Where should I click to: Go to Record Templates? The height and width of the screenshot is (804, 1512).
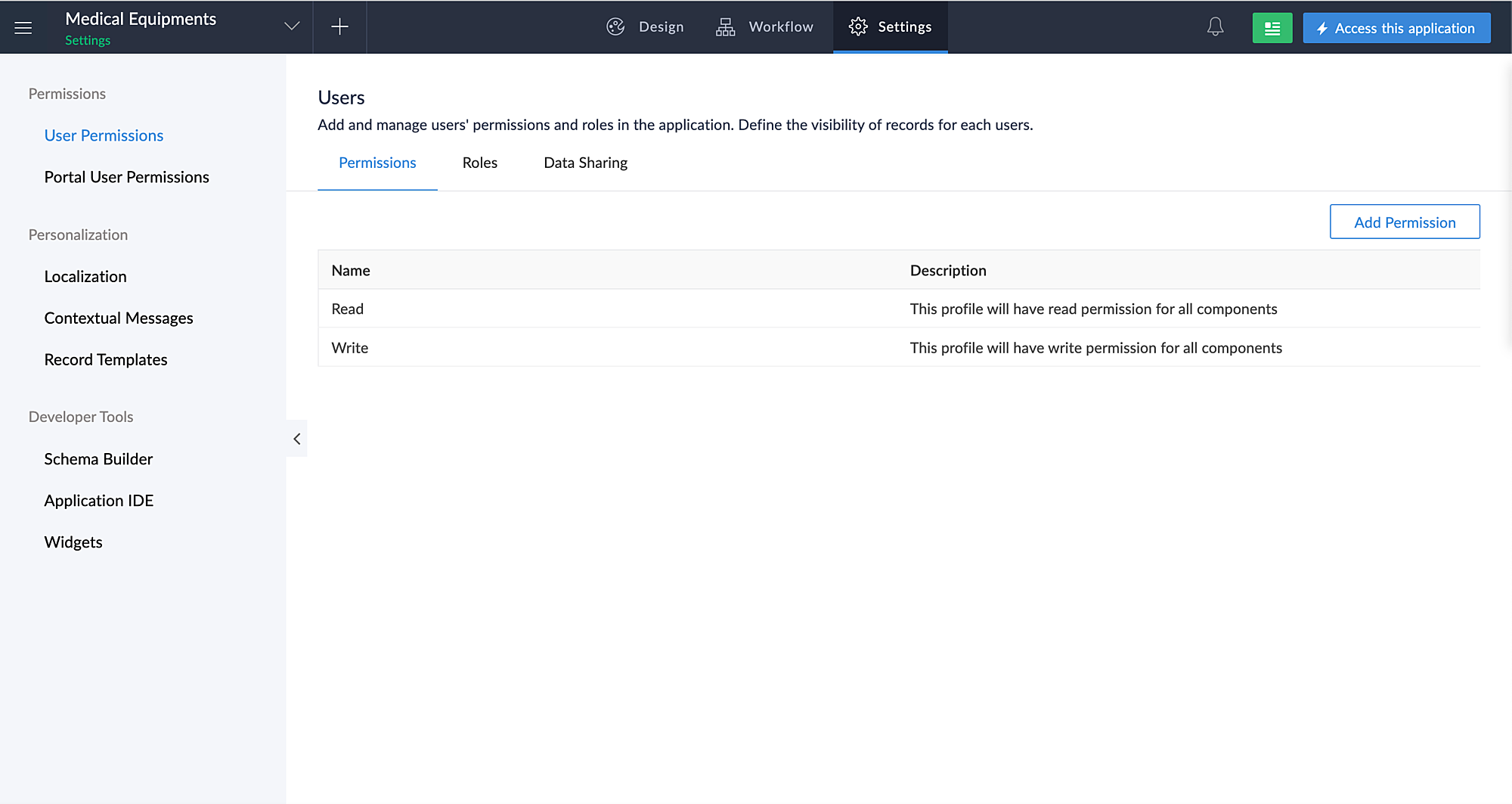(106, 360)
